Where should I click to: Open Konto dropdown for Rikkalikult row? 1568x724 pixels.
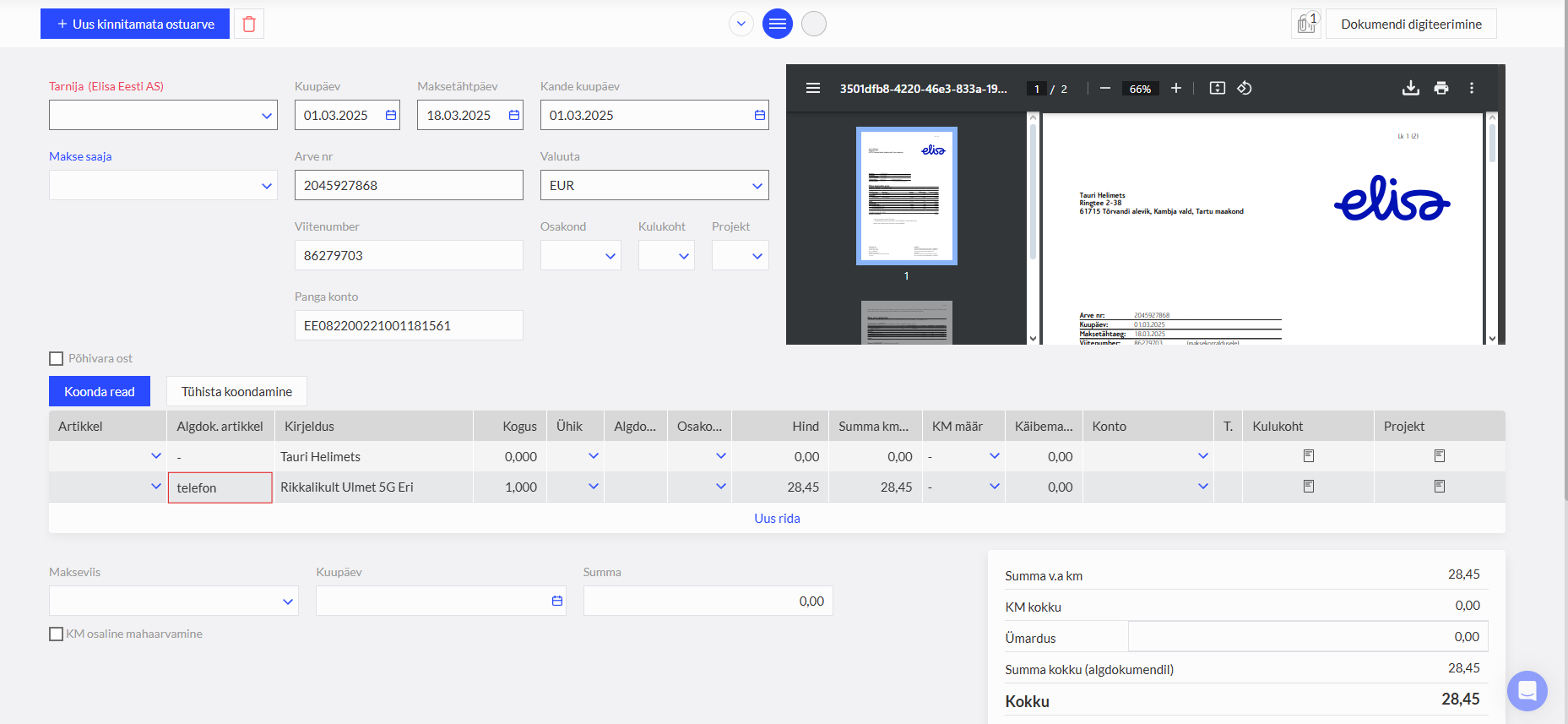pyautogui.click(x=1203, y=487)
